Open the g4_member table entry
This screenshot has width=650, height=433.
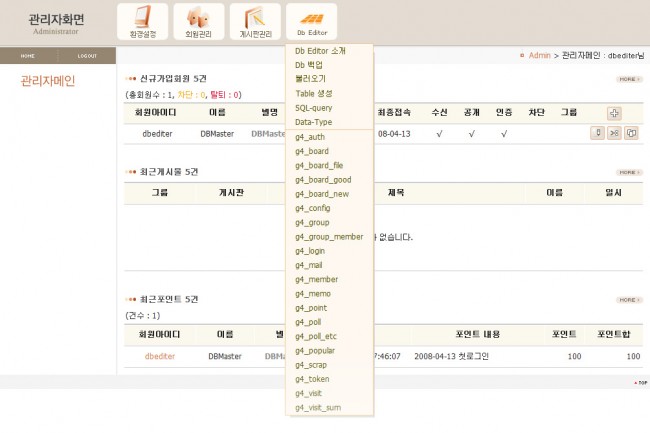pos(316,279)
